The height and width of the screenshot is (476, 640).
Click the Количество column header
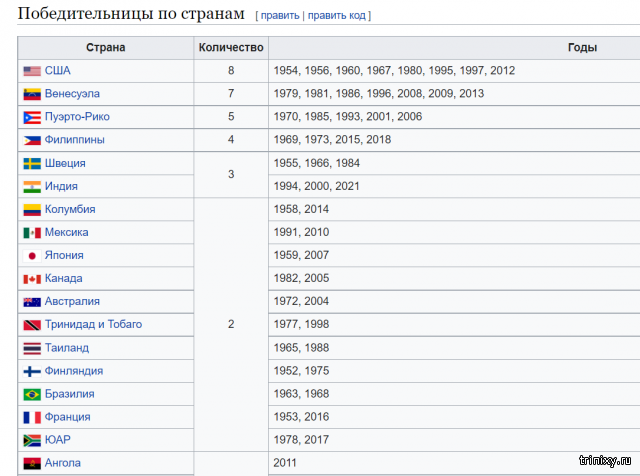coord(231,48)
